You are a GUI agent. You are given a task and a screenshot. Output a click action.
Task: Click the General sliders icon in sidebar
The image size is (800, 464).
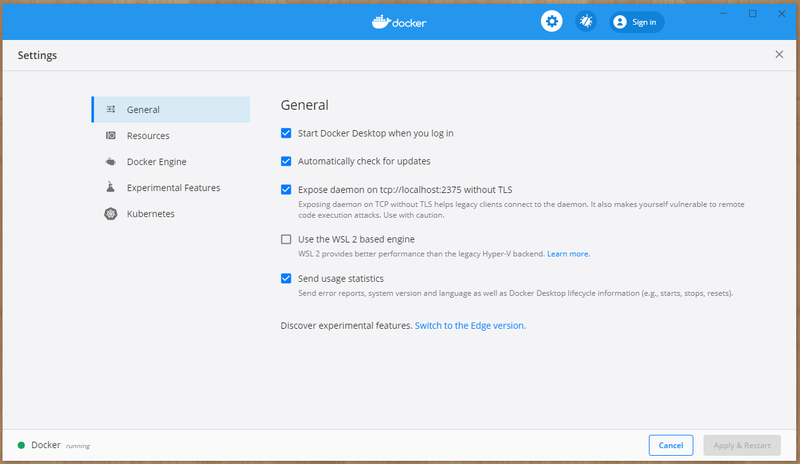111,109
